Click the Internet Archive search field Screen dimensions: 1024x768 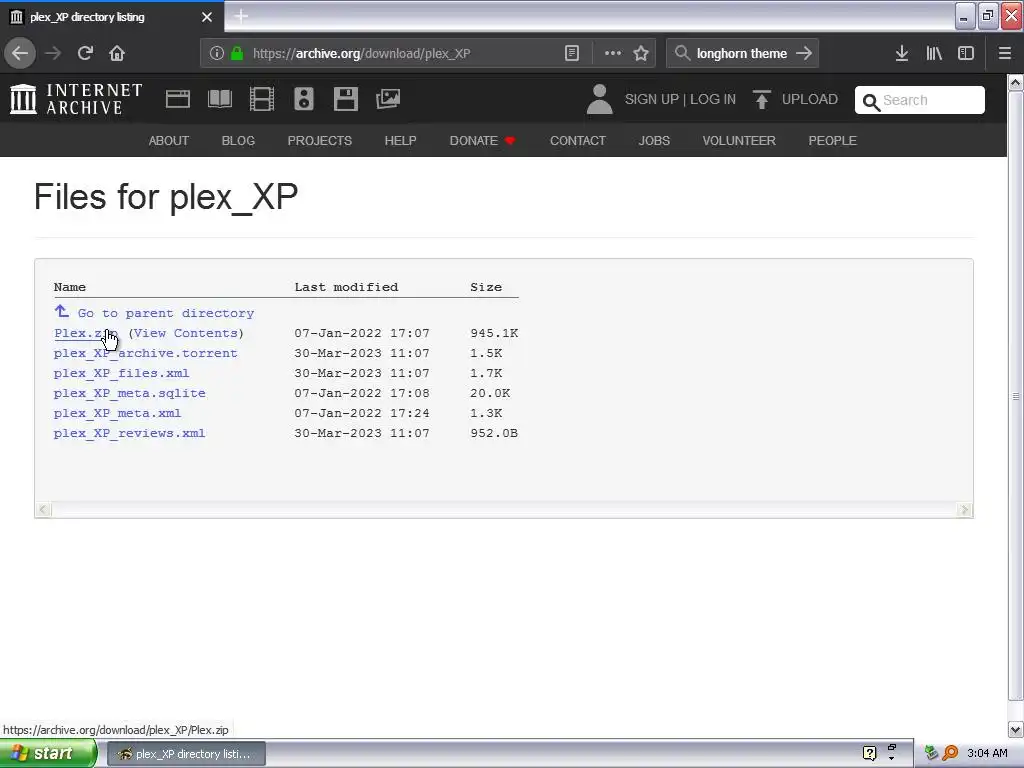[920, 100]
